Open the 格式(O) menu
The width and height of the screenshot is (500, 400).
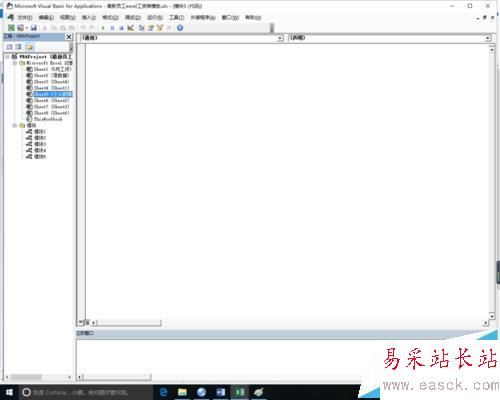point(110,17)
